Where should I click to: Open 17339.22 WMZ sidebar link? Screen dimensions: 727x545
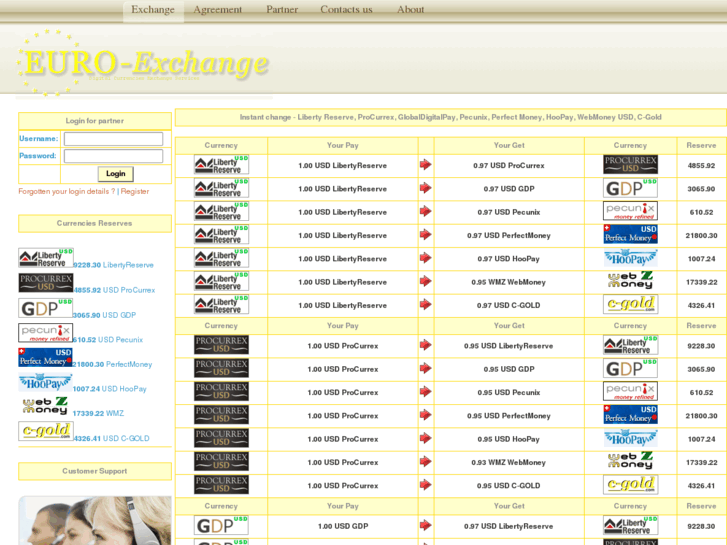98,413
